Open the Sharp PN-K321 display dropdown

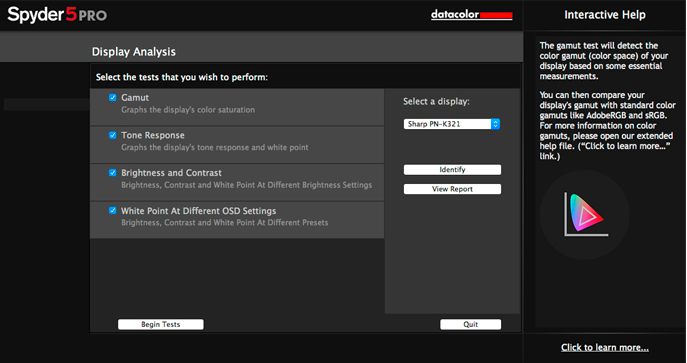(x=452, y=124)
